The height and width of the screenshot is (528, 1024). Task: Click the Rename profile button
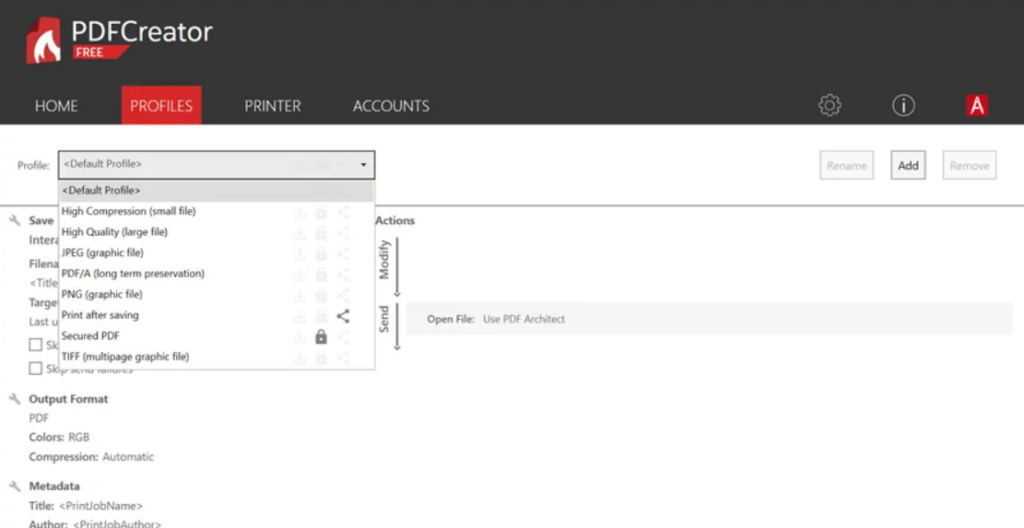(x=846, y=165)
